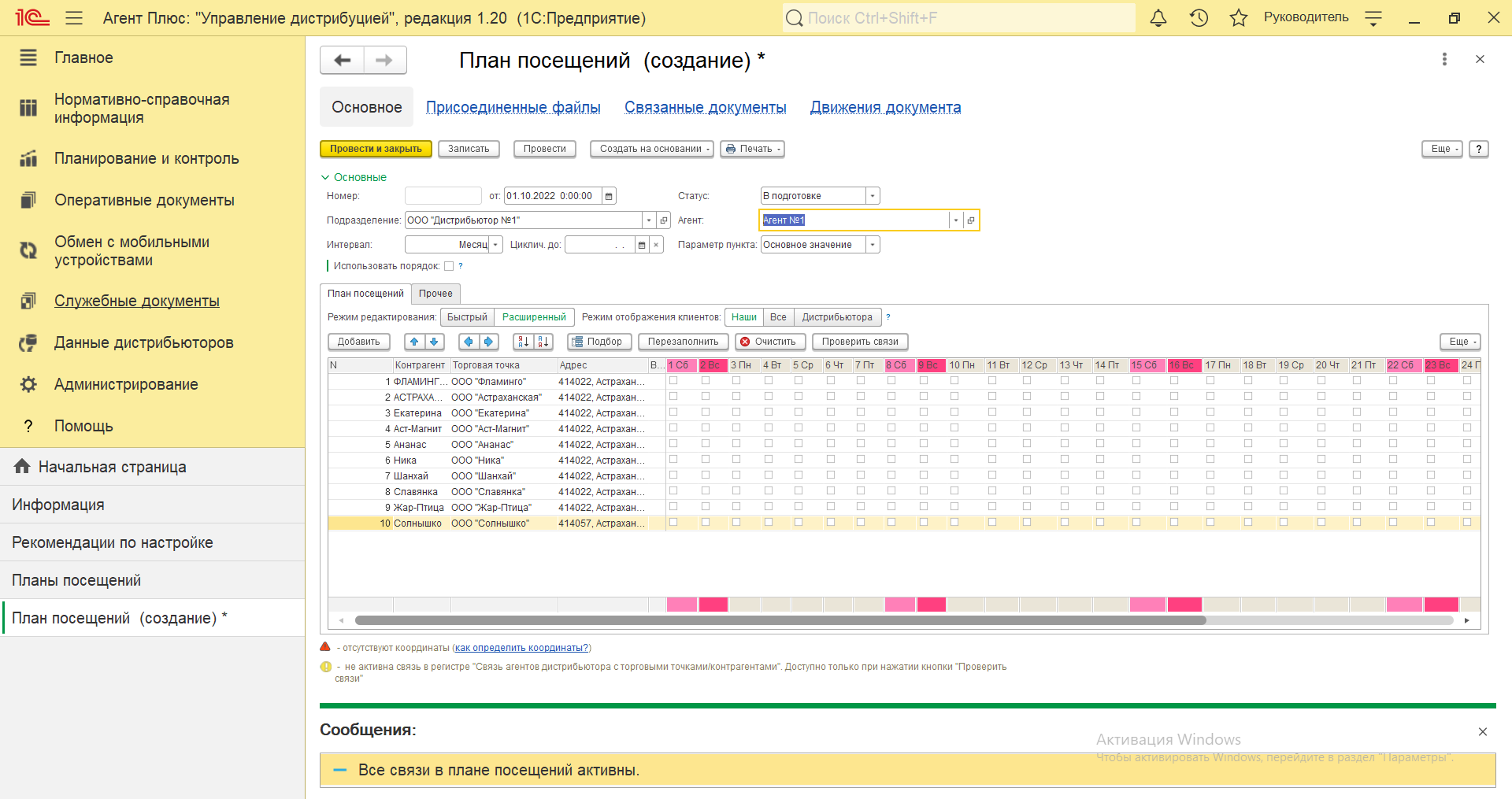
Task: Open Планирование и контроль section
Action: (146, 158)
